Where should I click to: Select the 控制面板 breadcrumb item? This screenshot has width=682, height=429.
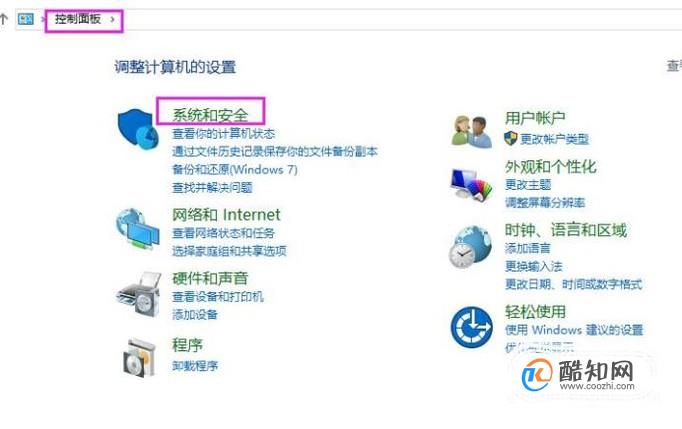pos(77,19)
